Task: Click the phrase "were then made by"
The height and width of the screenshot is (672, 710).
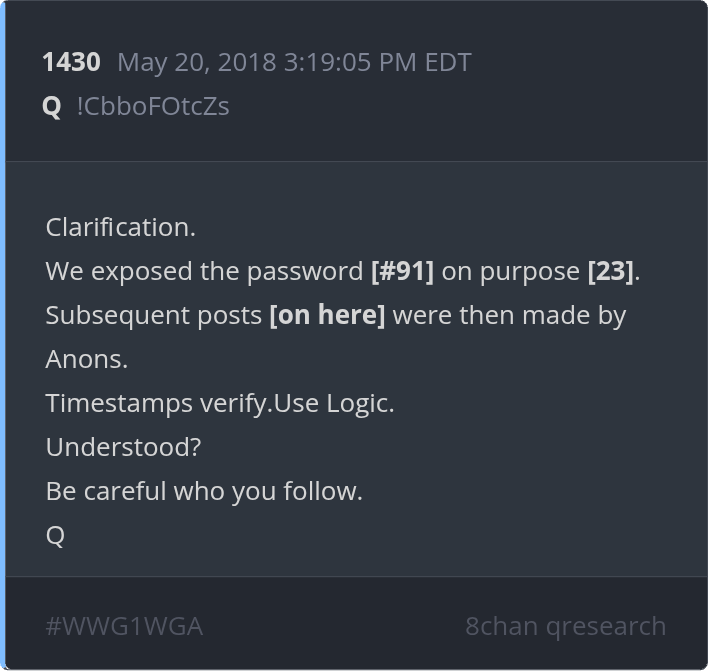Action: click(509, 315)
